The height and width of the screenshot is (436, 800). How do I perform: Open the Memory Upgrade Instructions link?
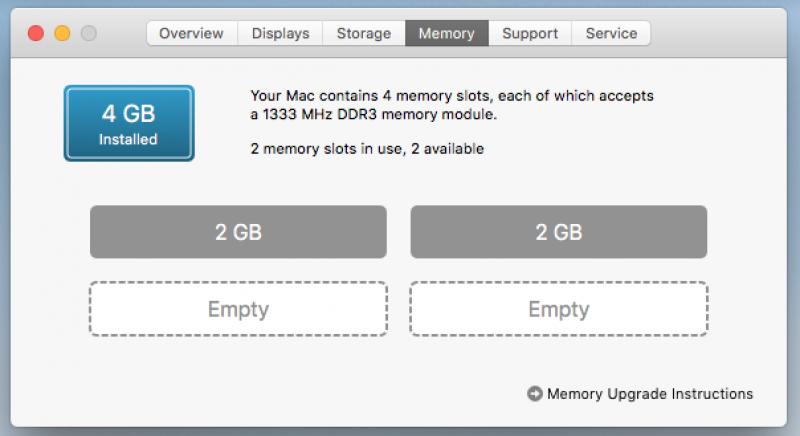click(x=649, y=394)
